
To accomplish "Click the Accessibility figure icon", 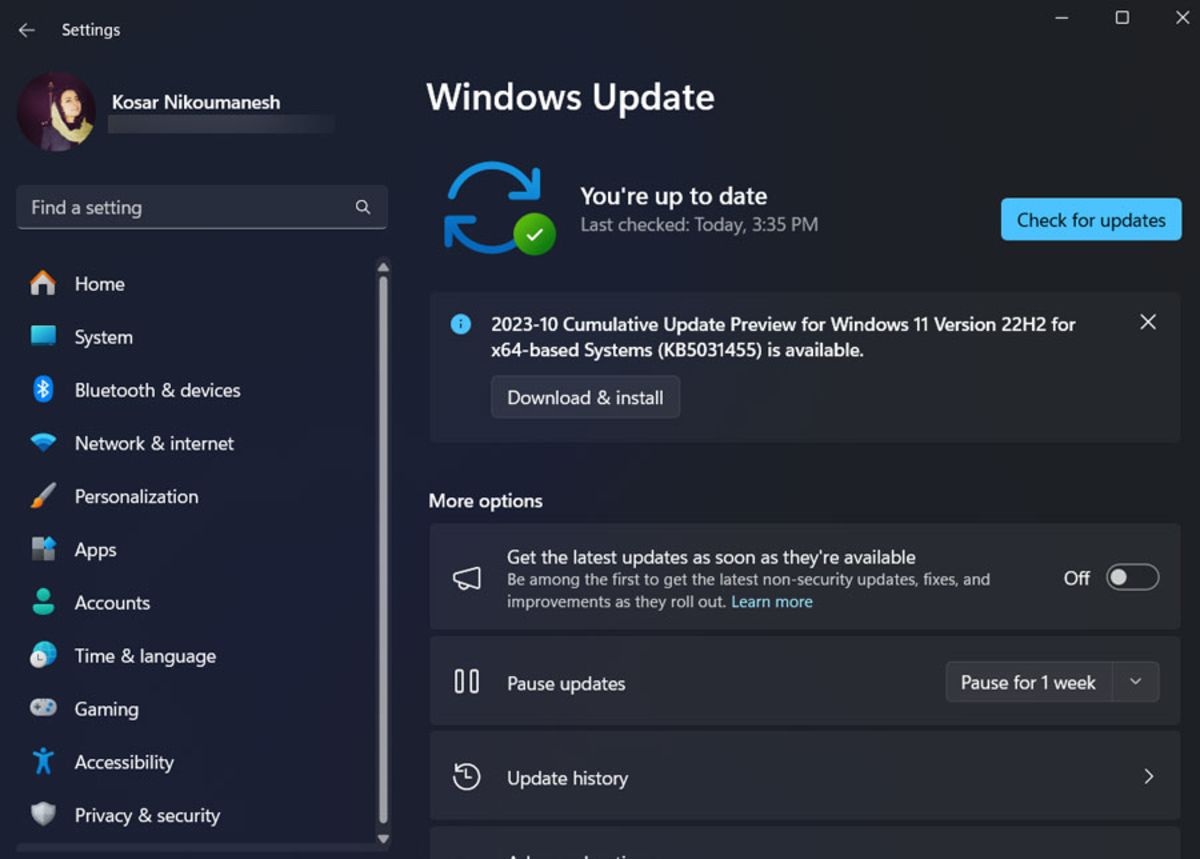I will pyautogui.click(x=43, y=761).
